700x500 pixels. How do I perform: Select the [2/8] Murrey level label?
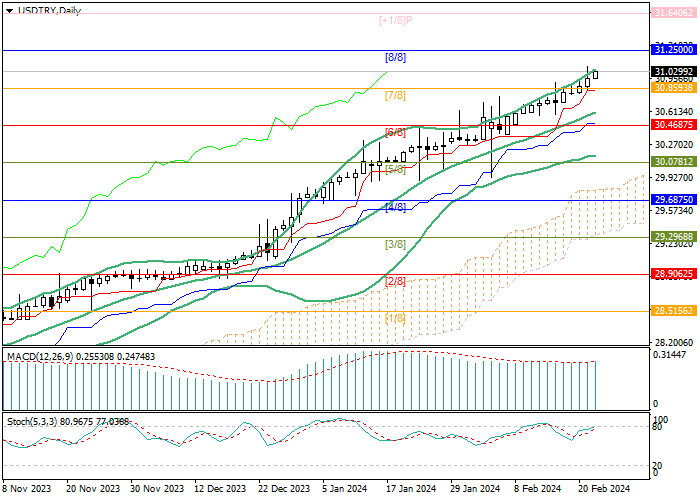(x=395, y=282)
